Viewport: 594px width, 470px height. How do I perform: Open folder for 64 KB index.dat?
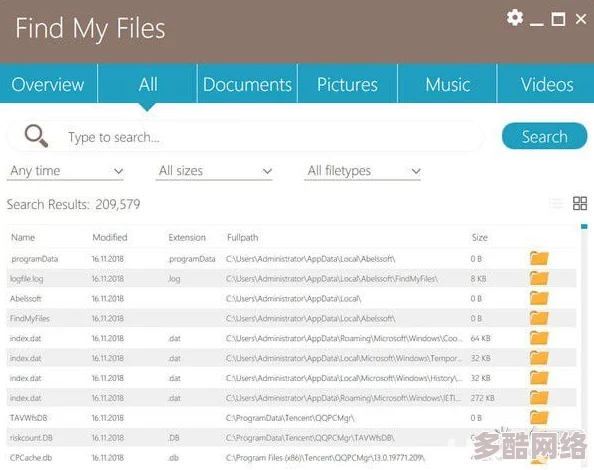pos(539,338)
